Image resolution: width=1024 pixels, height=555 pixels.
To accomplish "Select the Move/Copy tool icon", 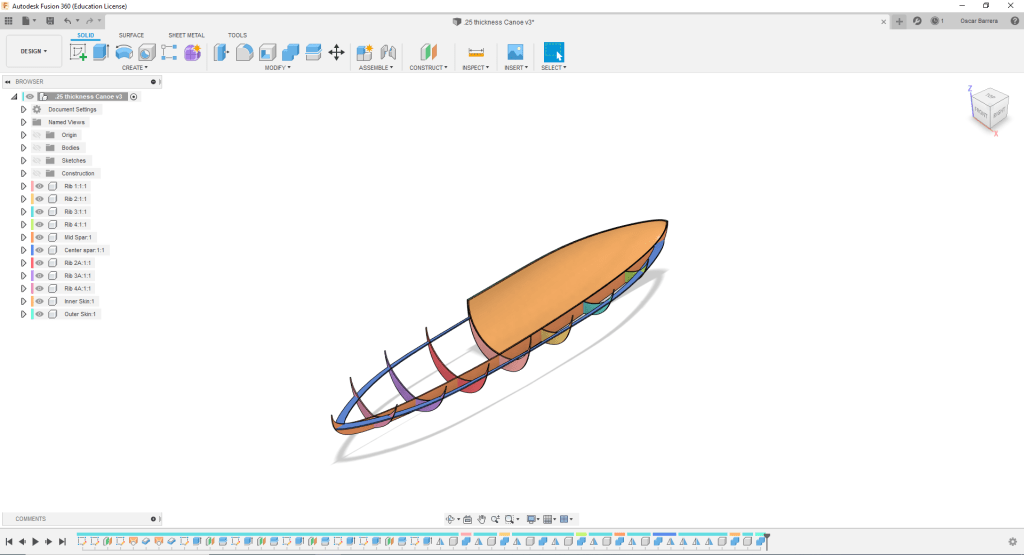I will (337, 52).
